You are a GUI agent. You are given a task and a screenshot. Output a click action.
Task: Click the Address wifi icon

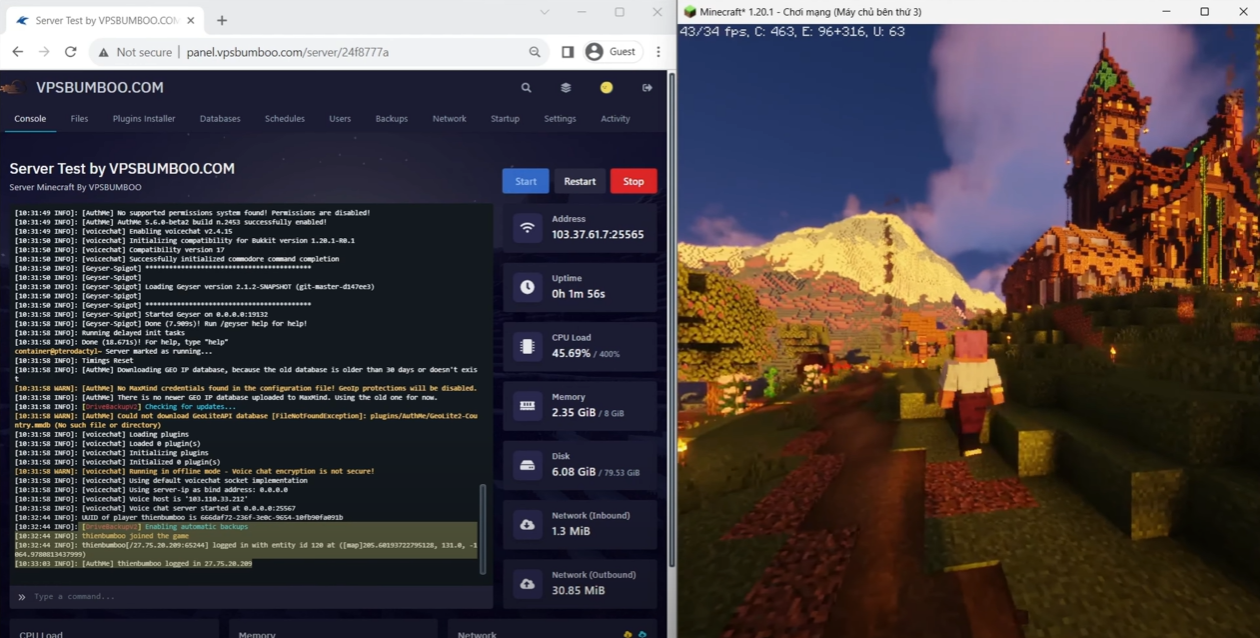point(527,227)
